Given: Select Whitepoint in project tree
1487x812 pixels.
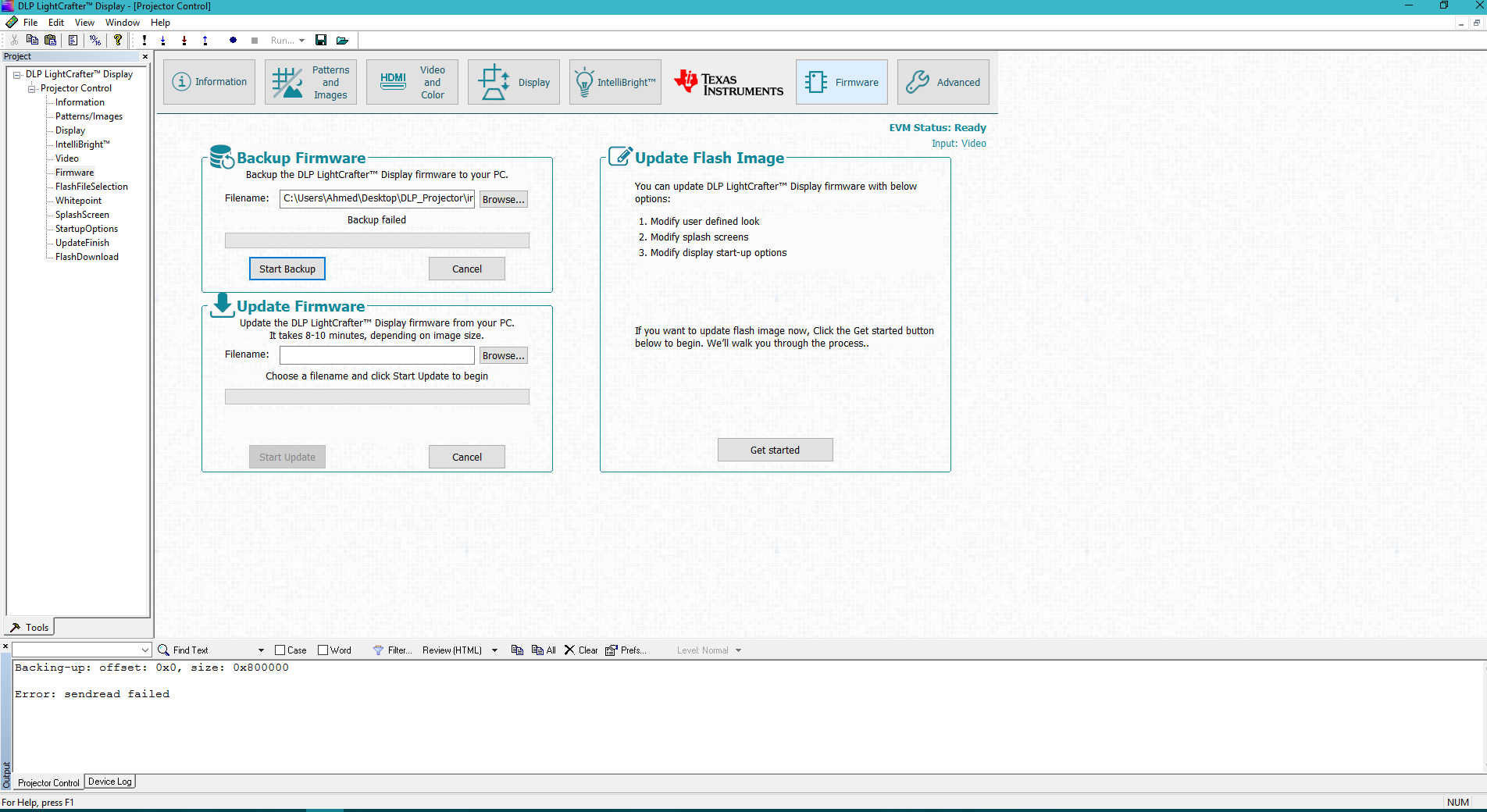Looking at the screenshot, I should pyautogui.click(x=78, y=201).
